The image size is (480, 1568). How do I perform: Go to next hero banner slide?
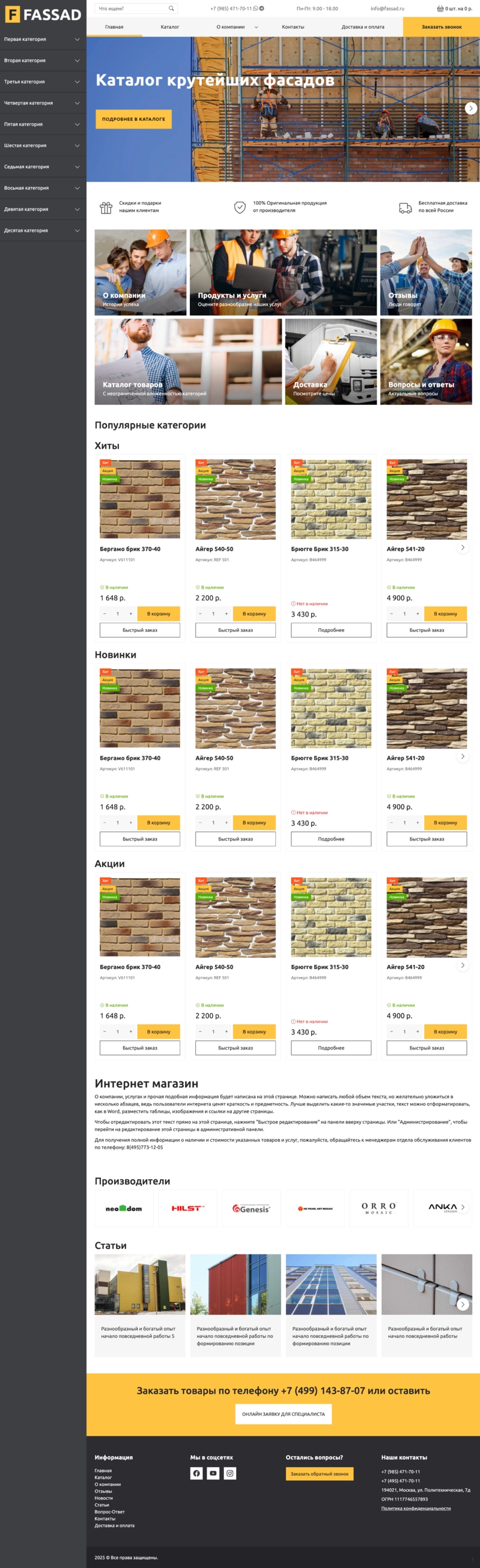tap(470, 108)
